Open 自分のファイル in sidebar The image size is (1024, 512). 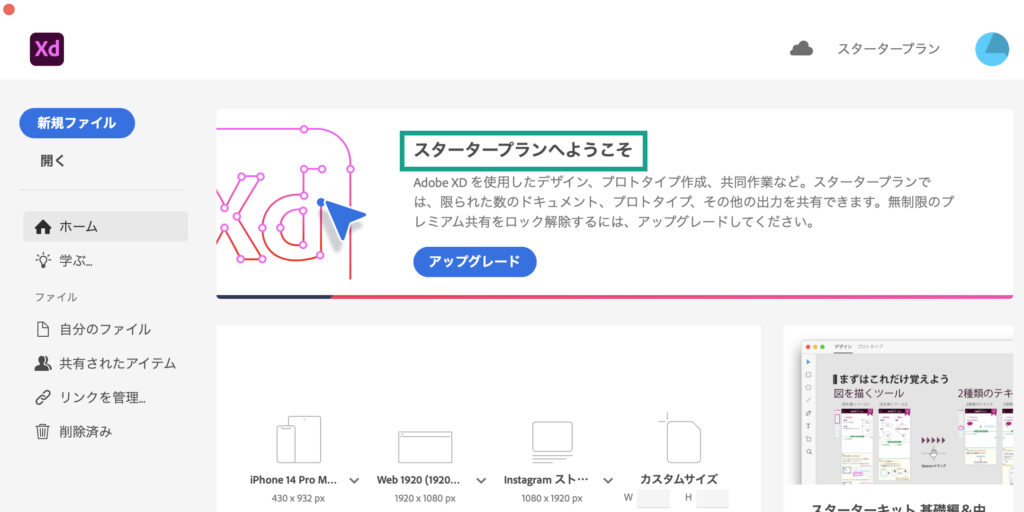point(105,329)
